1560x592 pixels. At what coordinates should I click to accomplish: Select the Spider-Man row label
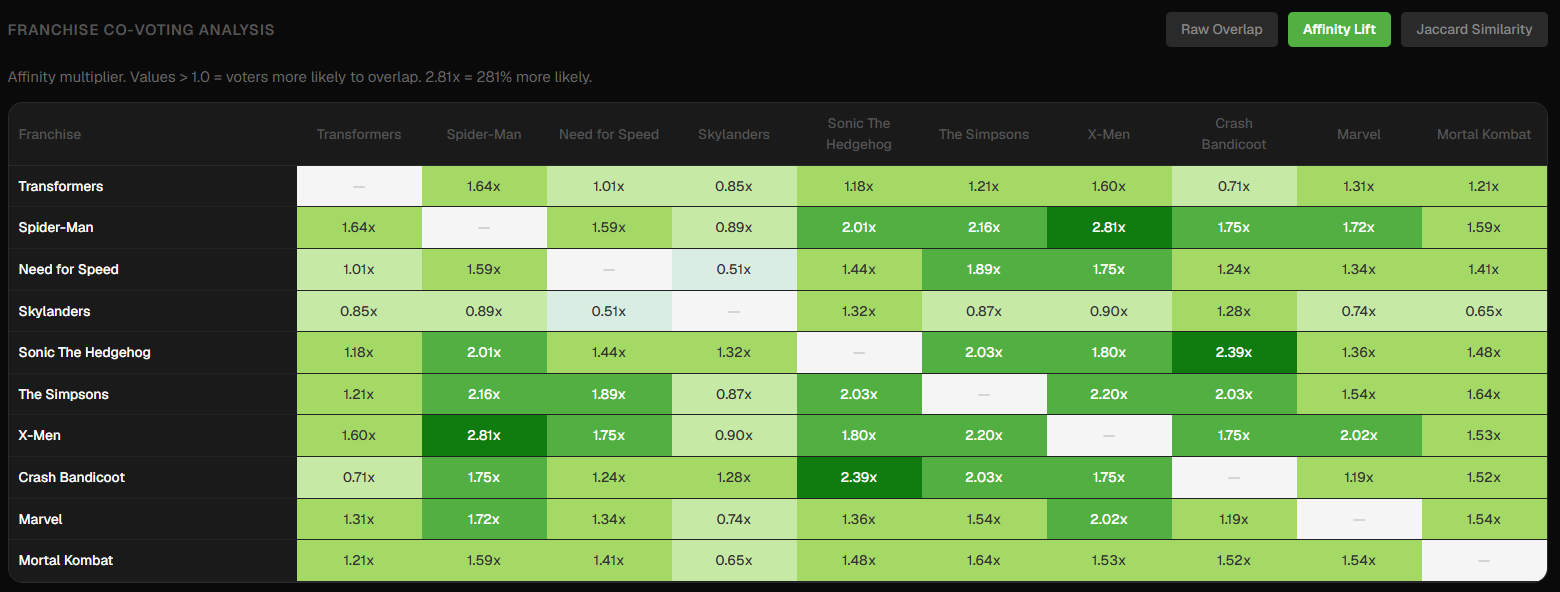point(56,228)
